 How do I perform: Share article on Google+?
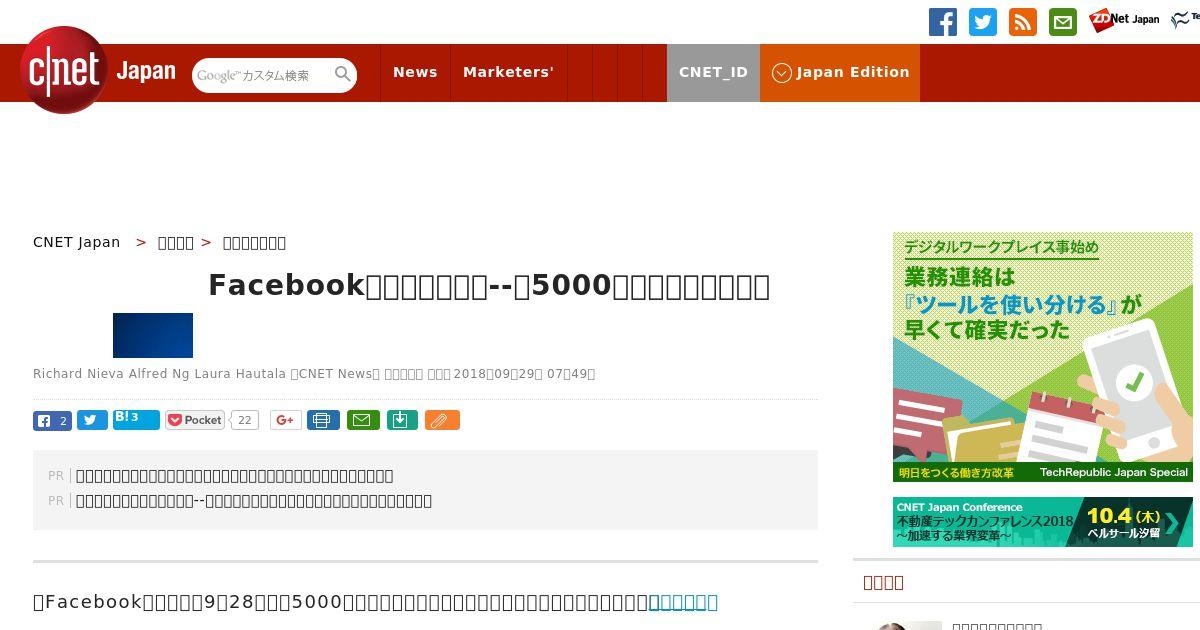(285, 420)
